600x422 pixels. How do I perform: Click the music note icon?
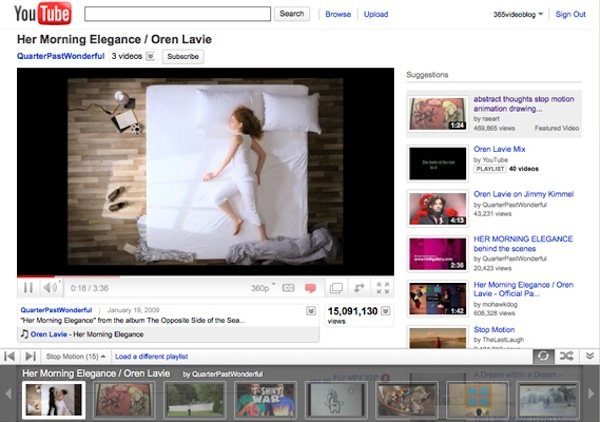point(24,334)
